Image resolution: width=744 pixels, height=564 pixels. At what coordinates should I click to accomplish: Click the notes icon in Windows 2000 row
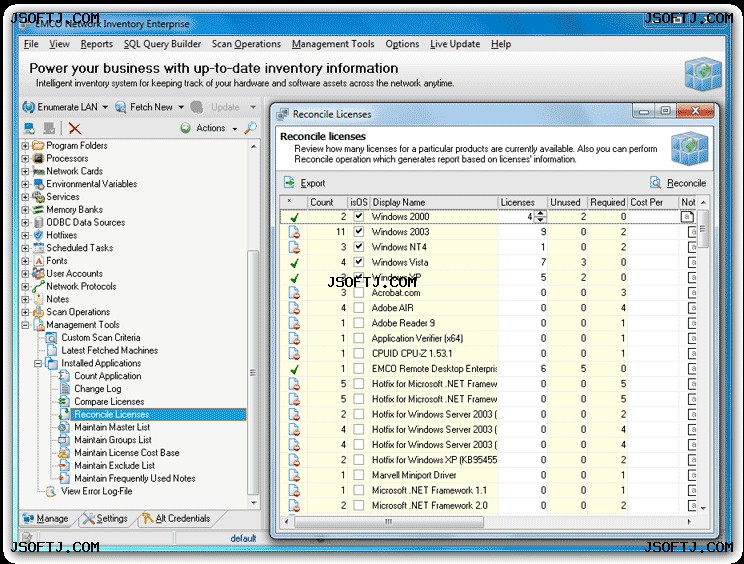[x=687, y=217]
